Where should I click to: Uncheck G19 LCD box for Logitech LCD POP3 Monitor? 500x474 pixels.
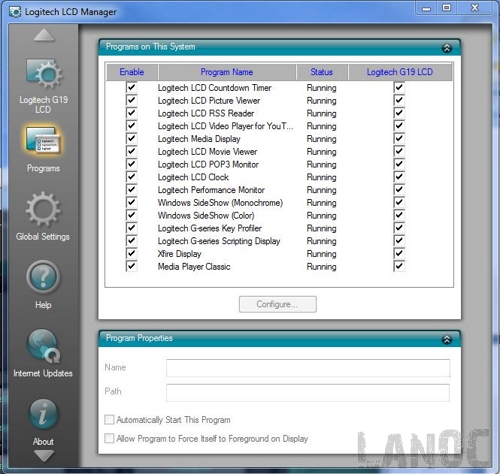pyautogui.click(x=399, y=164)
